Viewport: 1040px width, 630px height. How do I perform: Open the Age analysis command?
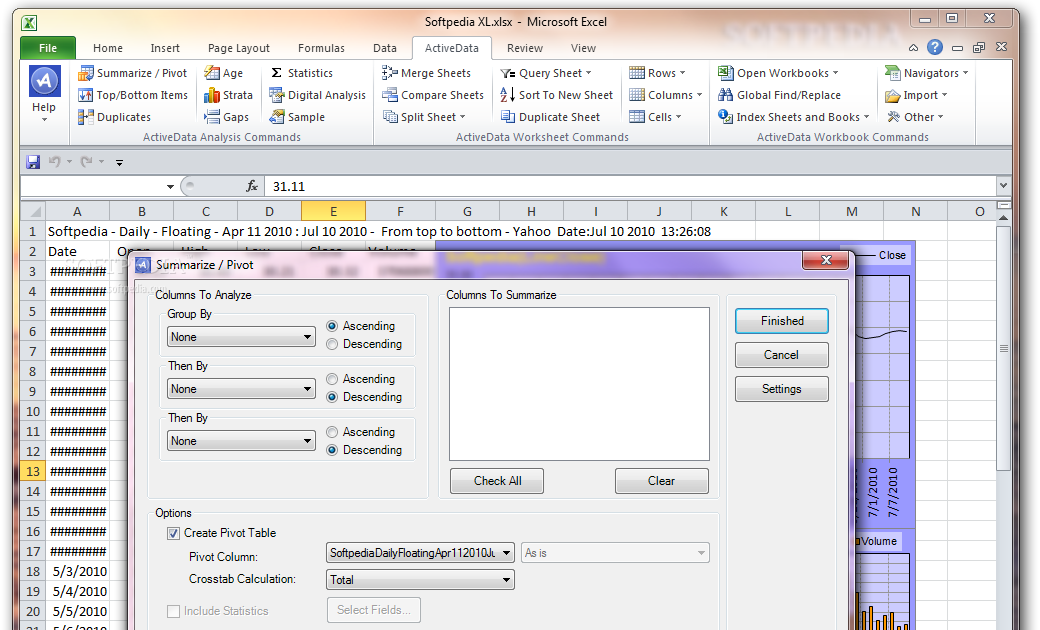[224, 73]
